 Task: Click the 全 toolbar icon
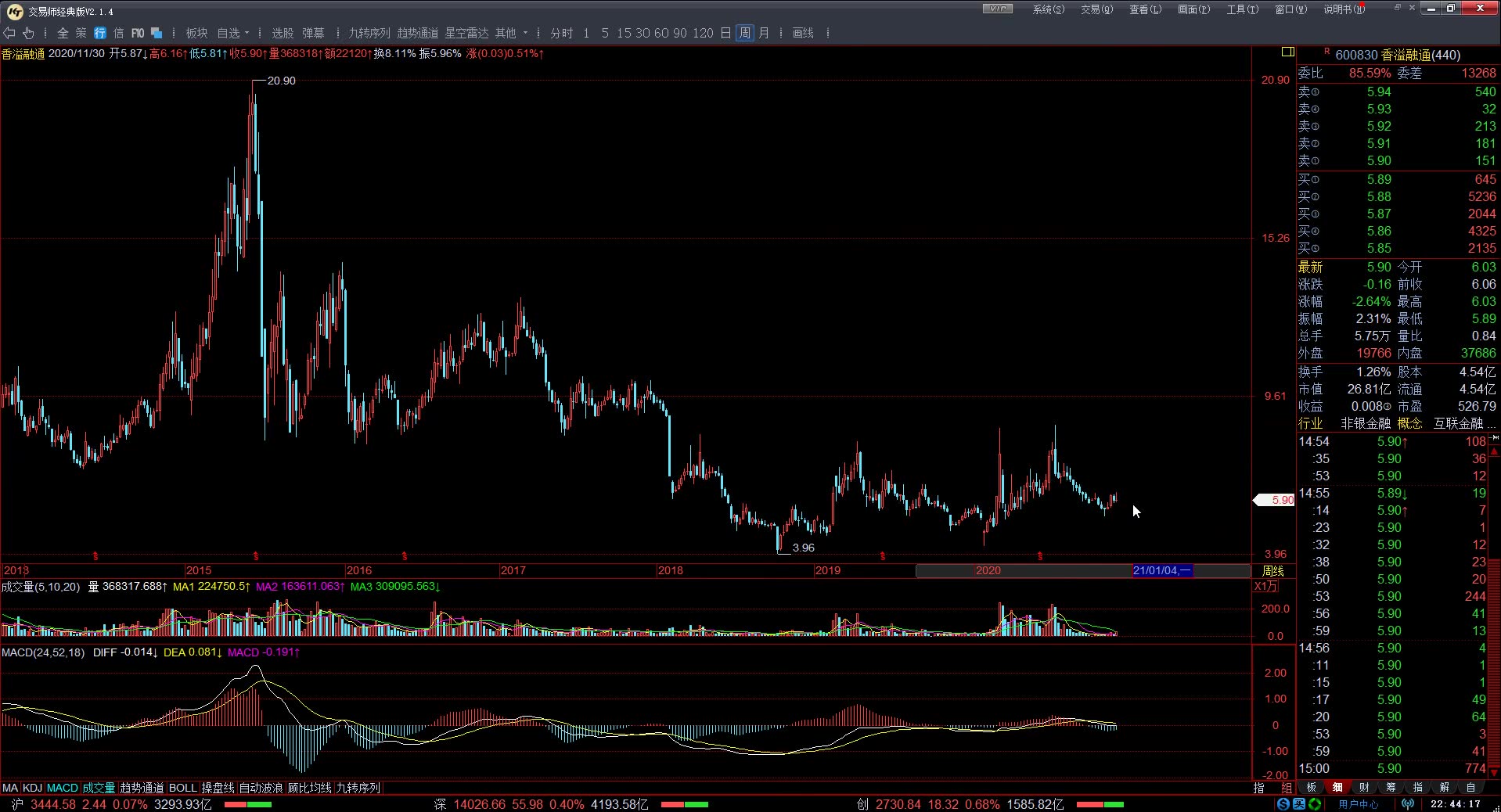[x=63, y=33]
